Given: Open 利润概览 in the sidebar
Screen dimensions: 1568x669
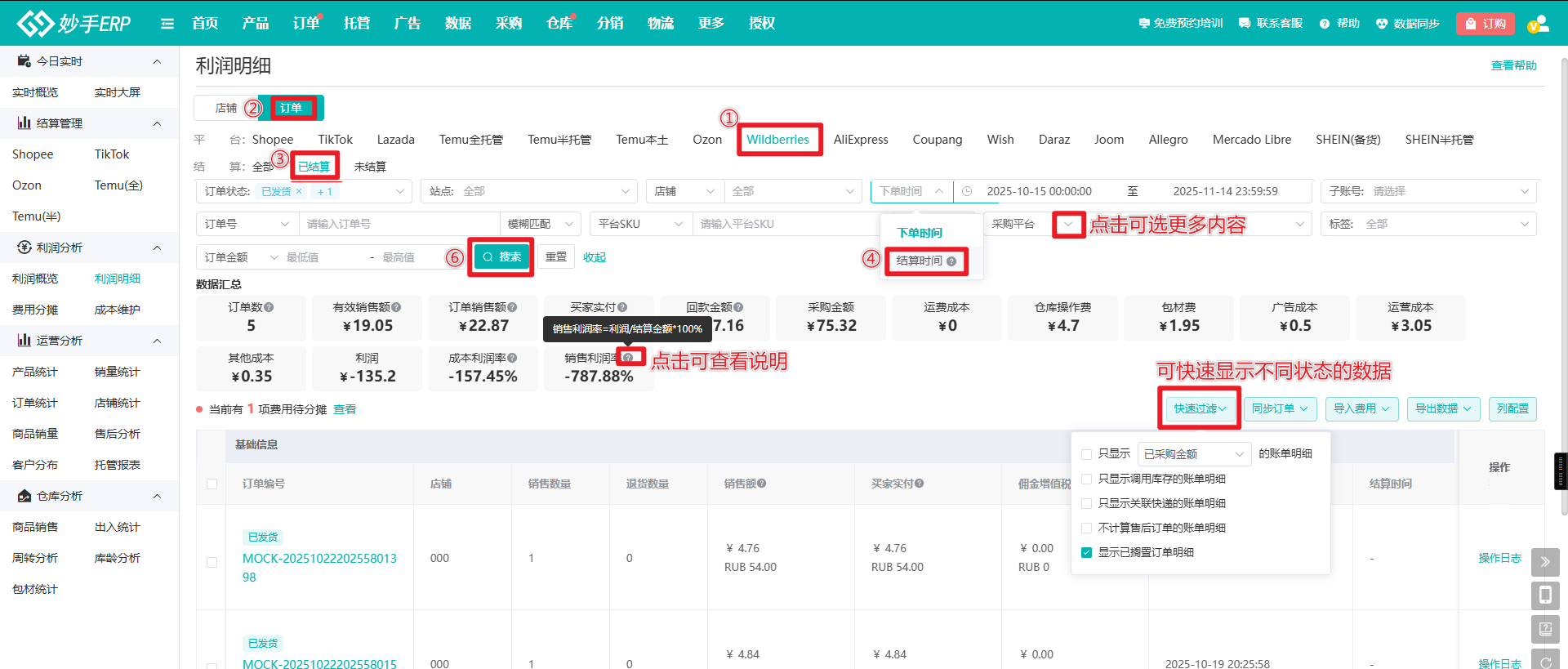Looking at the screenshot, I should (35, 279).
